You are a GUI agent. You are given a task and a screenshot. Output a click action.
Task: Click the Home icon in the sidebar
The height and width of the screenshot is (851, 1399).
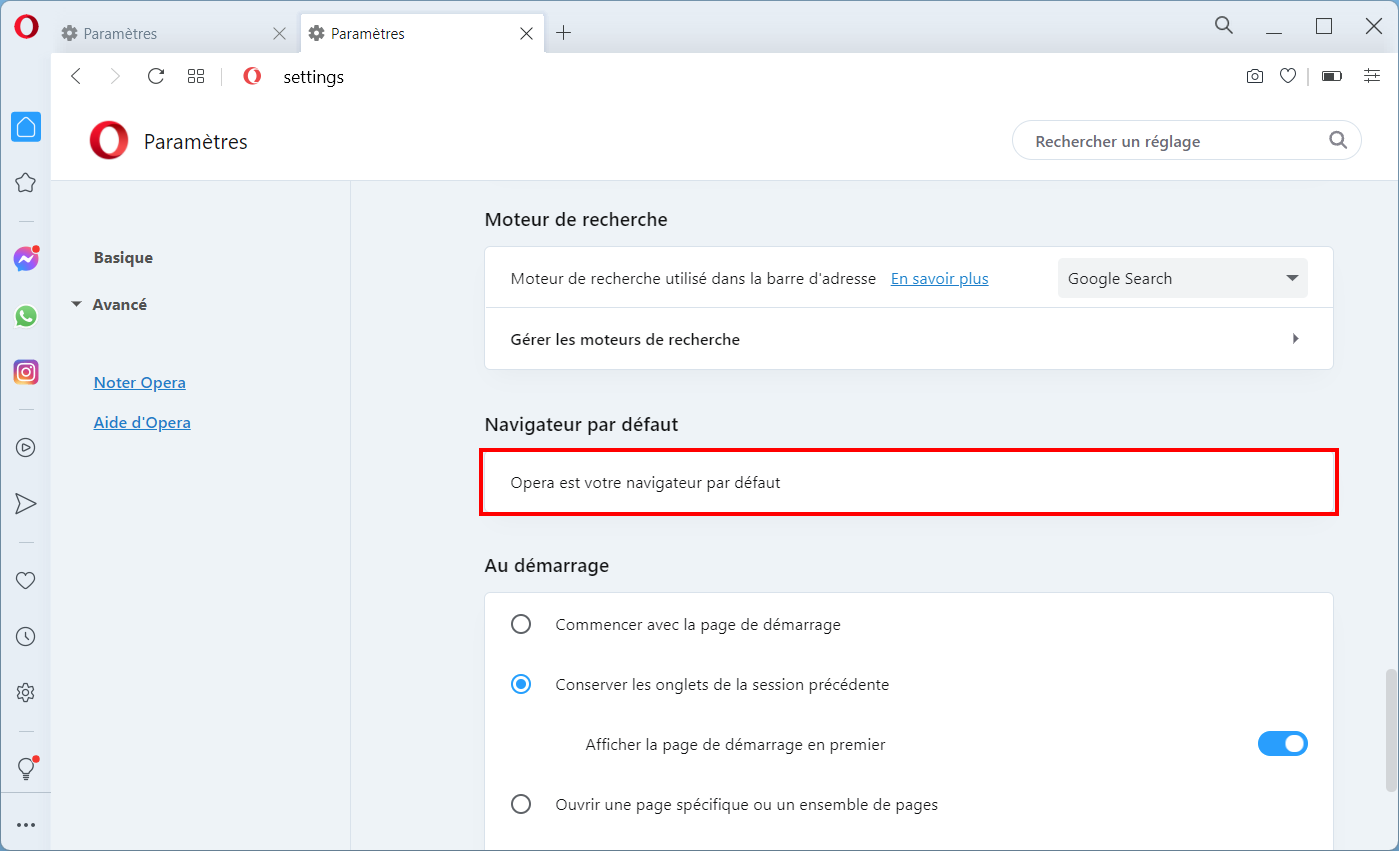click(26, 127)
